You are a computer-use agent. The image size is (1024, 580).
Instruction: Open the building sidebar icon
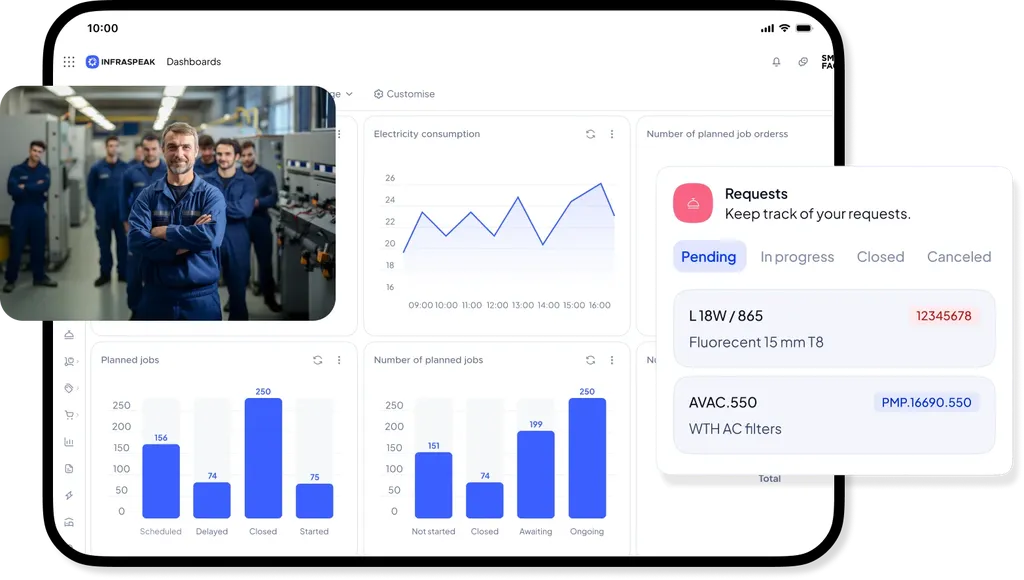pos(69,522)
